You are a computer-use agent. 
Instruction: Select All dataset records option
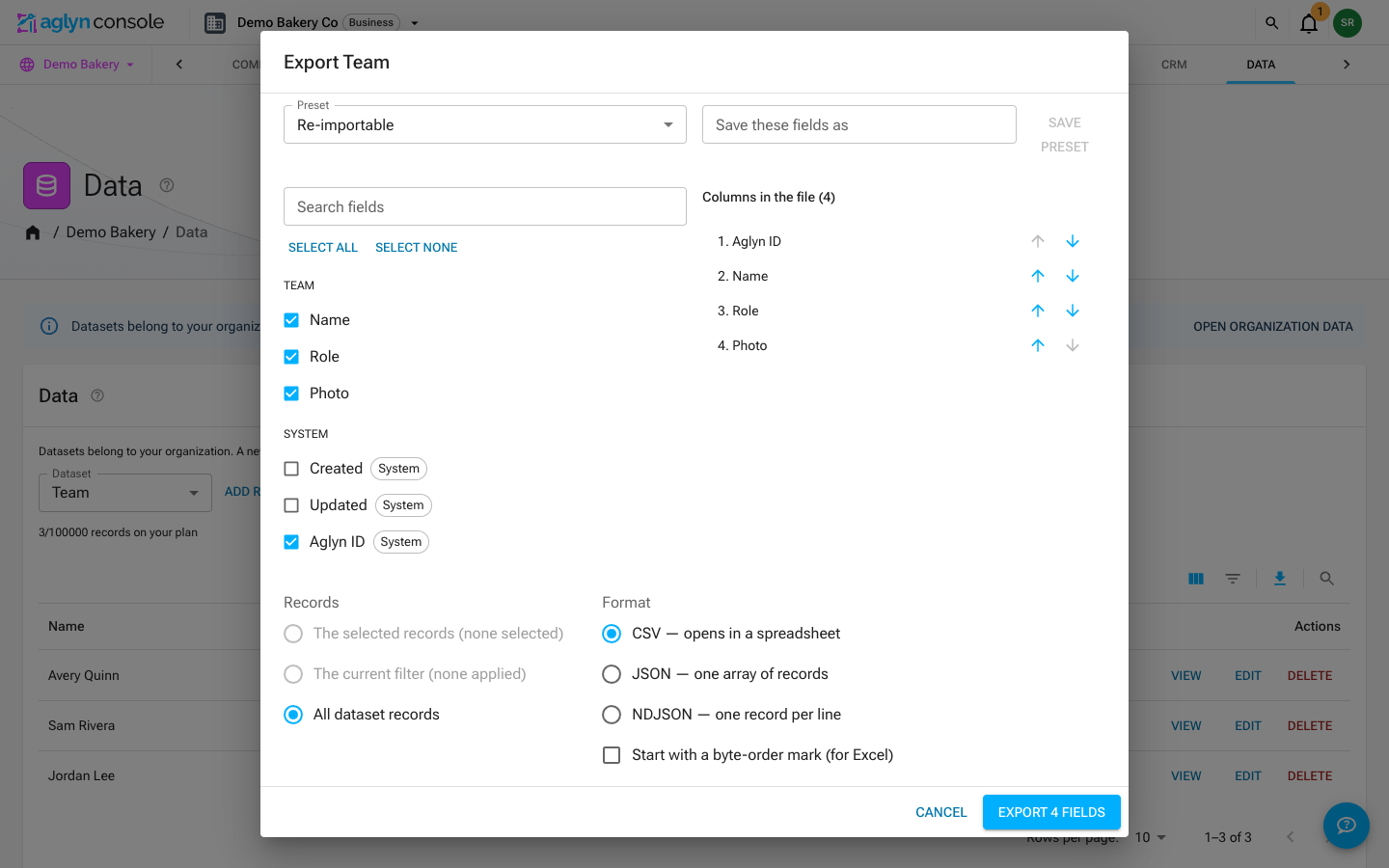293,715
